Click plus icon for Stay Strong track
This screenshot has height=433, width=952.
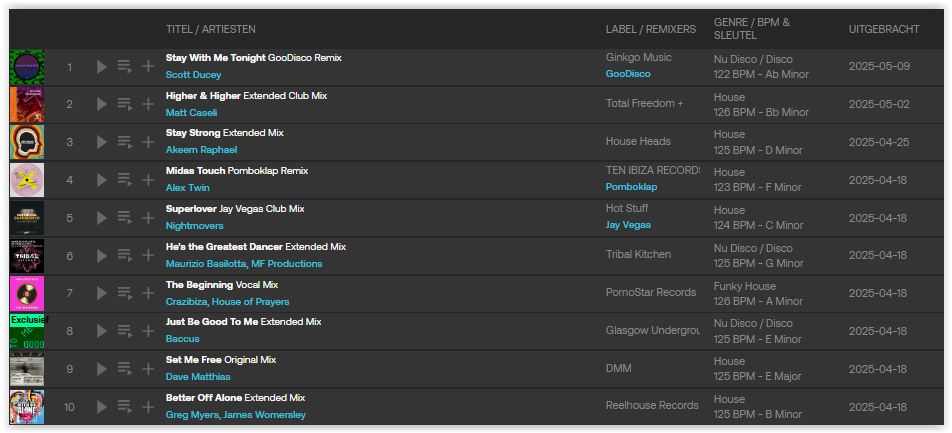(x=148, y=142)
